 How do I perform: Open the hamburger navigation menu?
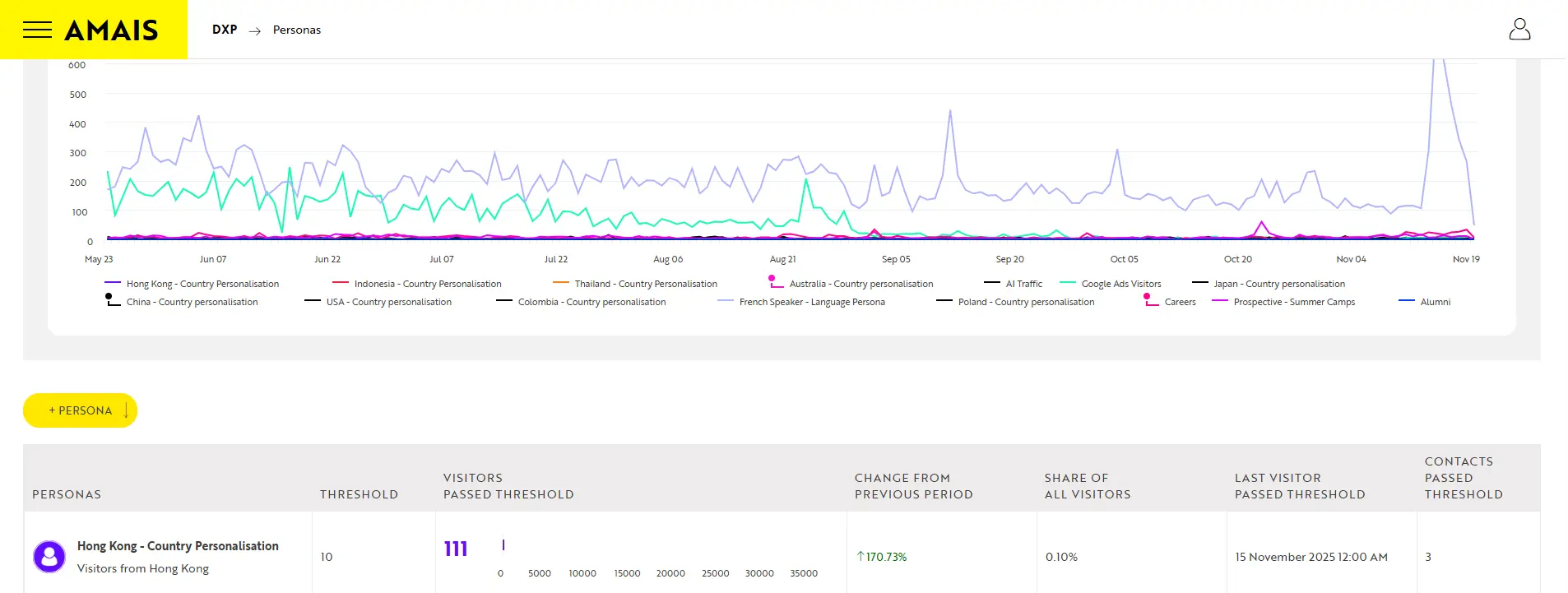(37, 30)
